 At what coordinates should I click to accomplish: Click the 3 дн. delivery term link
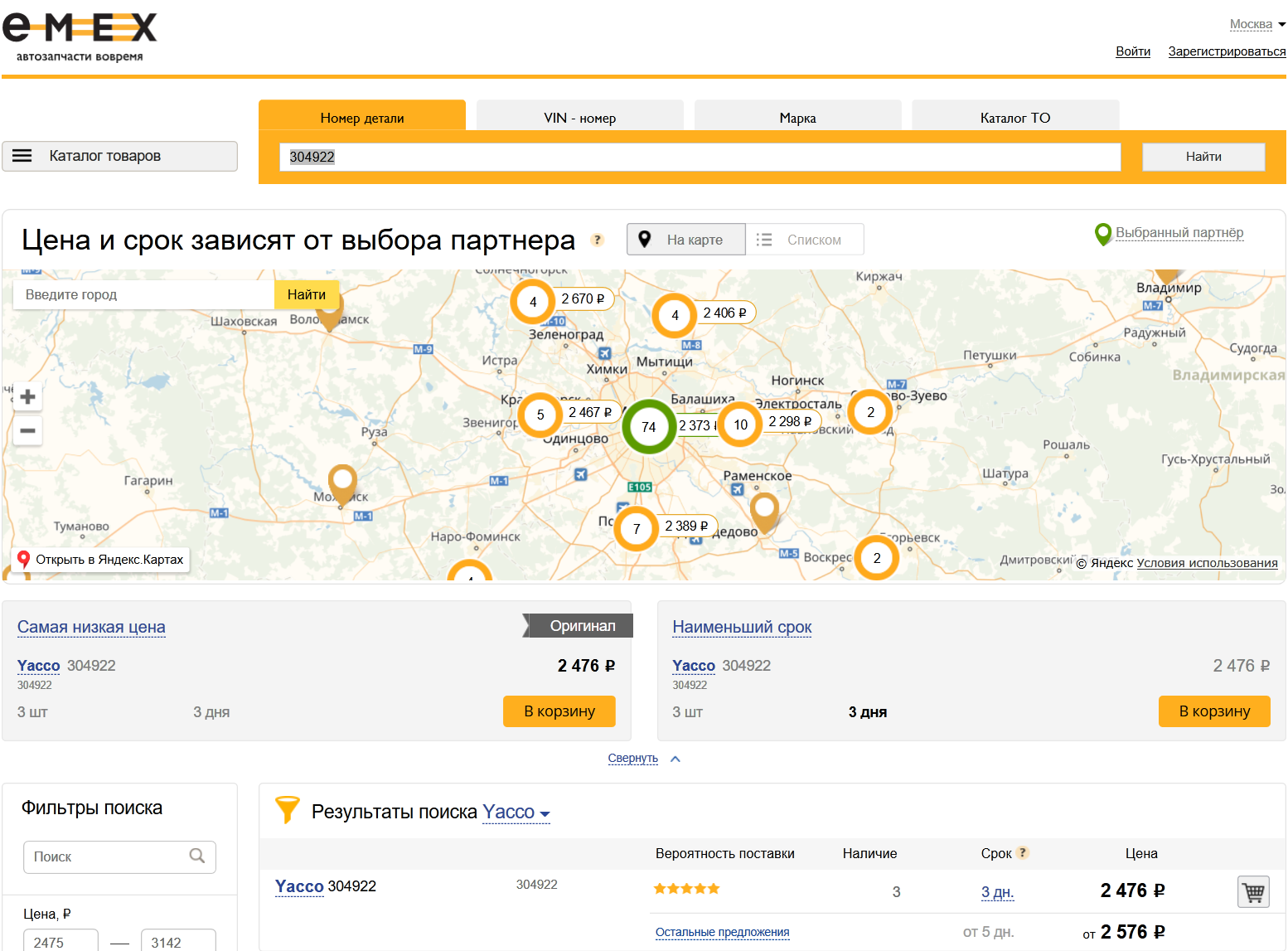pyautogui.click(x=998, y=892)
